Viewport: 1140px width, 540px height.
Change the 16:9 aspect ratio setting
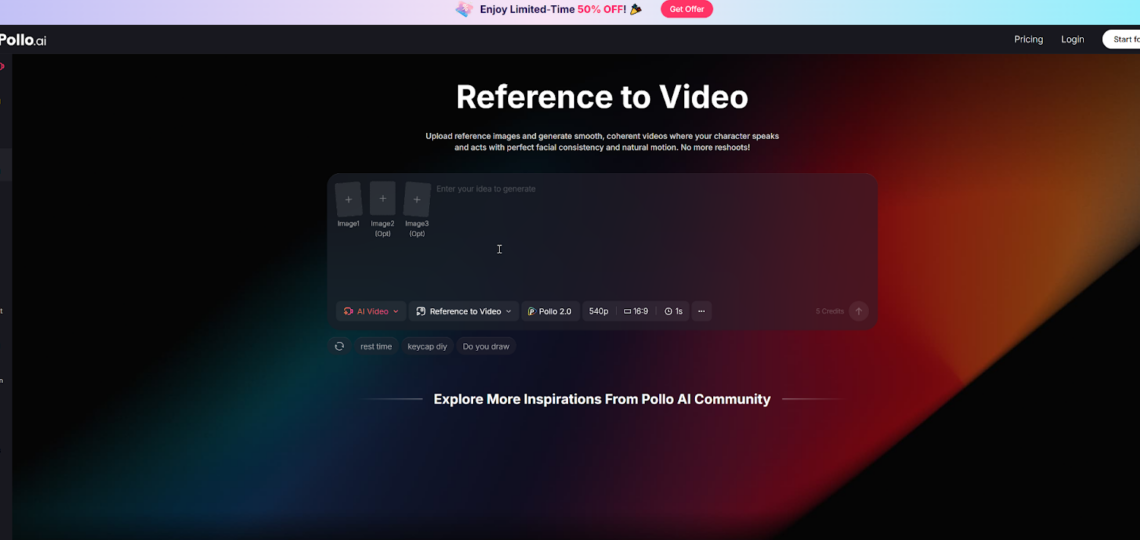636,311
